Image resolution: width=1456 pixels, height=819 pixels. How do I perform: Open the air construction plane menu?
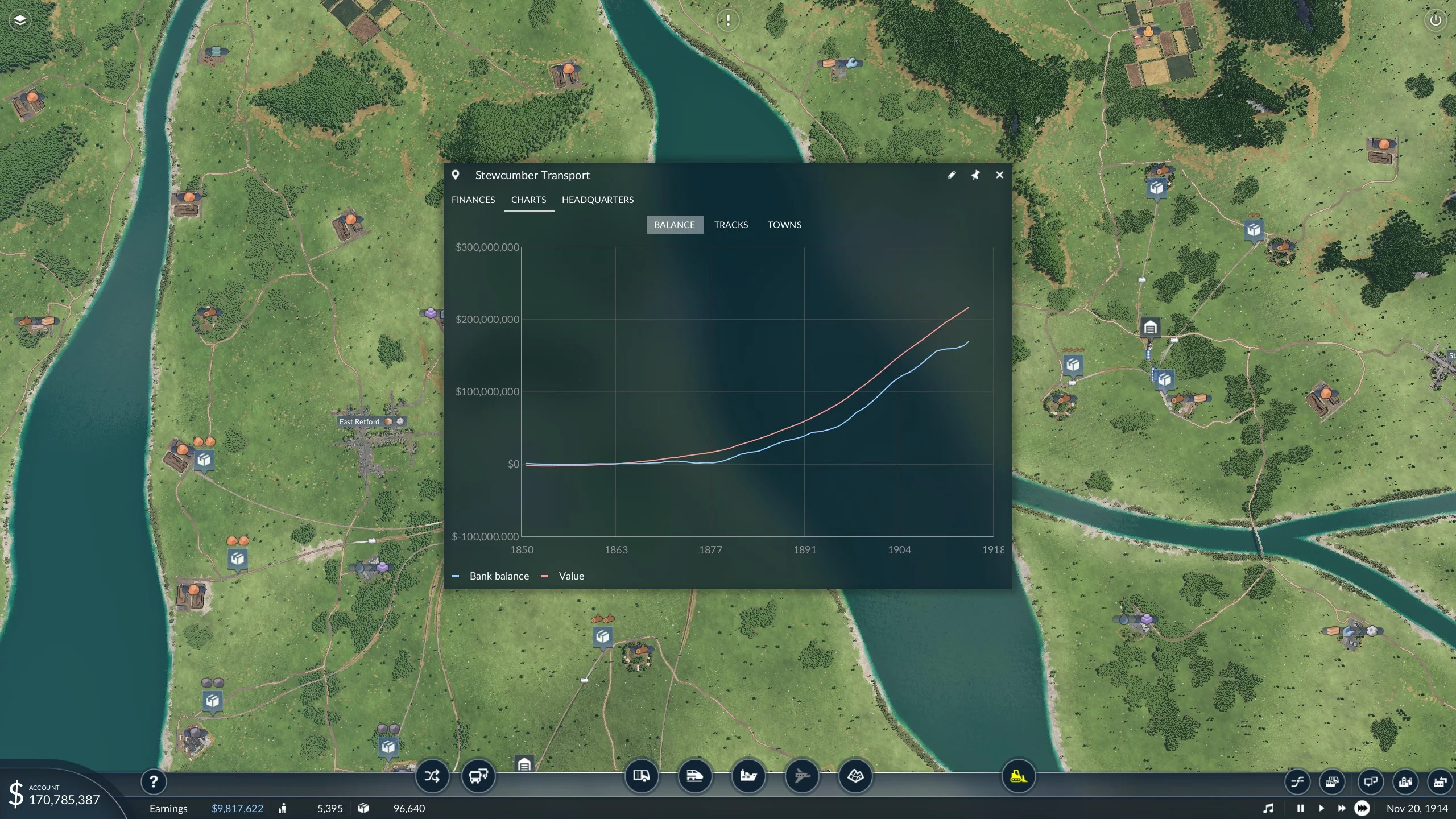tap(802, 776)
